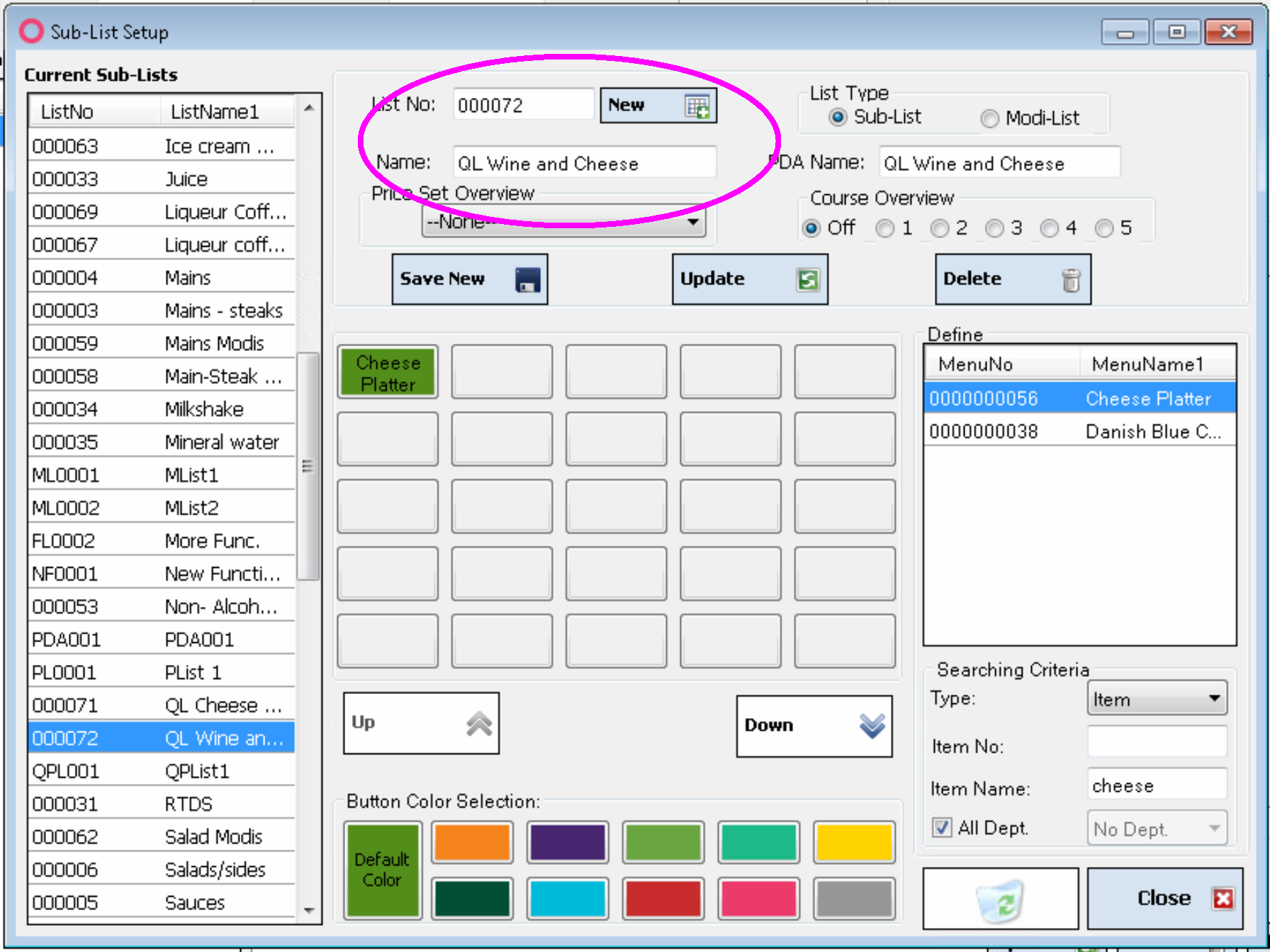Move item Down with the Down button

pyautogui.click(x=814, y=725)
